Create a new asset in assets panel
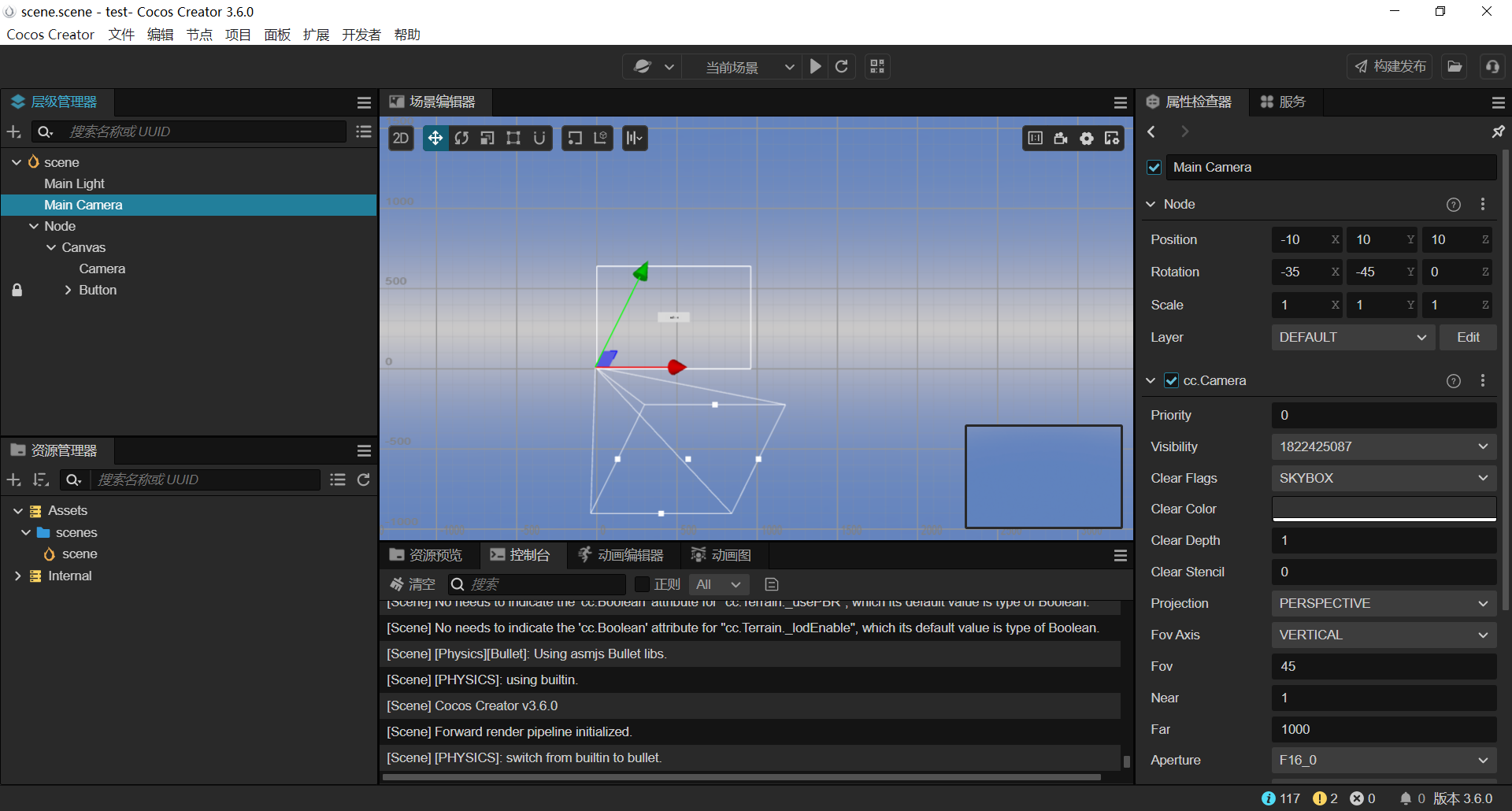1512x811 pixels. [x=13, y=480]
